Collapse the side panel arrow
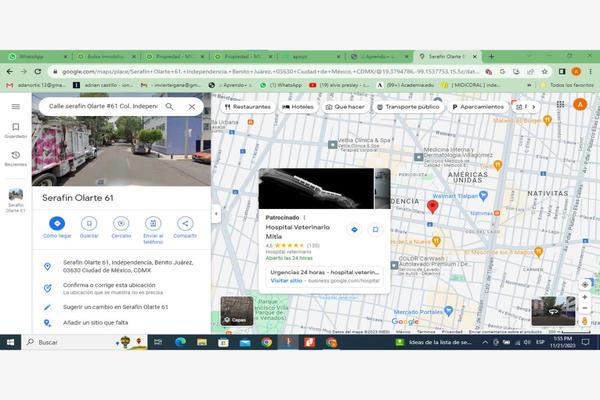600x400 pixels. point(216,214)
